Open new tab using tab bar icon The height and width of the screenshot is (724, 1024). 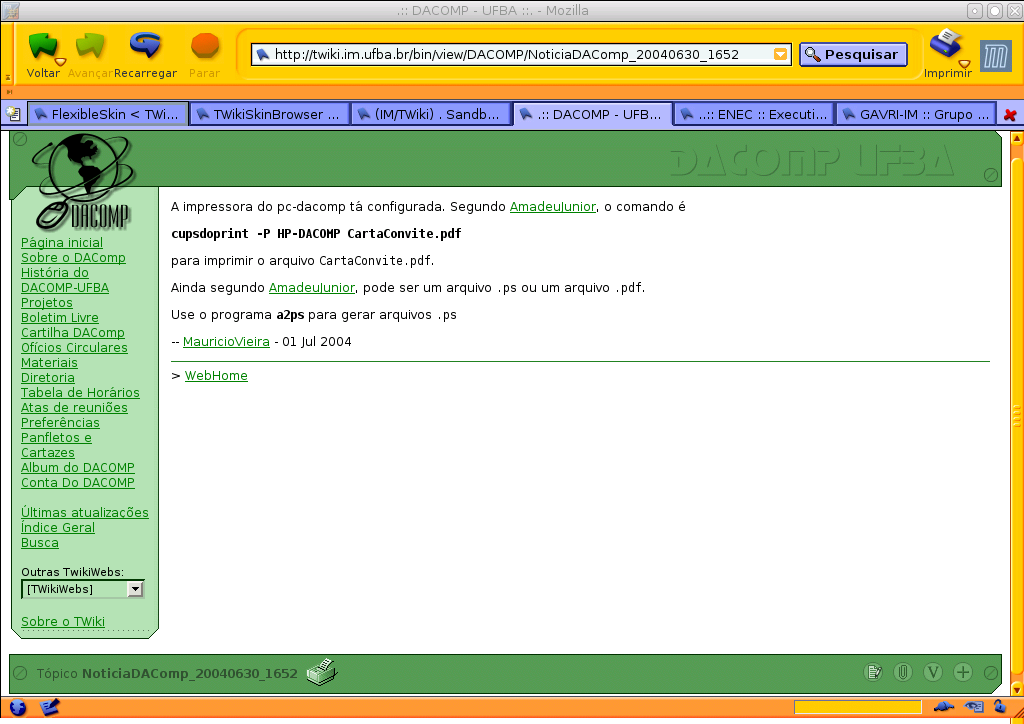tap(13, 114)
